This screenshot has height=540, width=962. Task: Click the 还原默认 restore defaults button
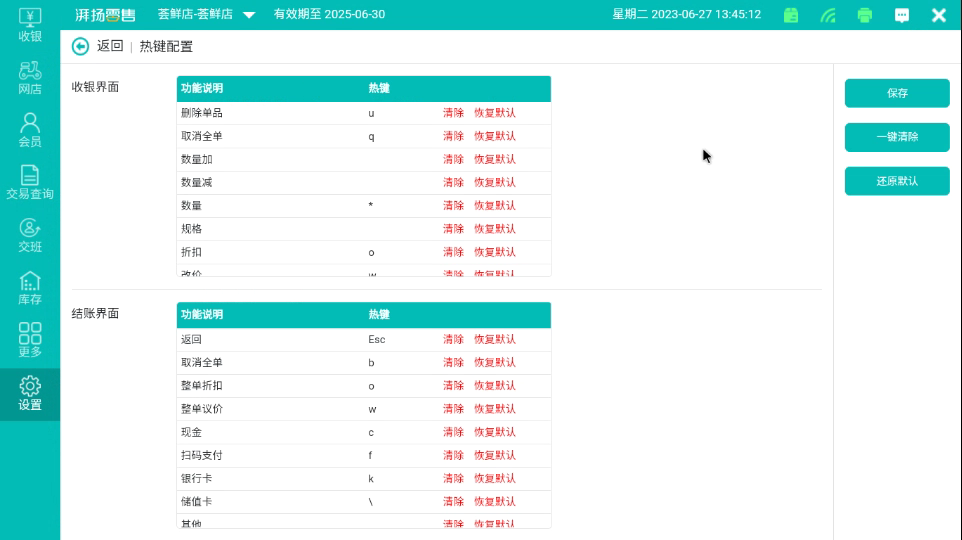897,181
